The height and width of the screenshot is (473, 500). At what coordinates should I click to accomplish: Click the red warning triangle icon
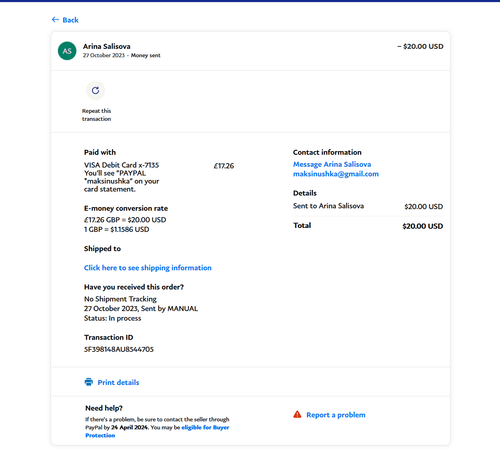click(x=297, y=414)
